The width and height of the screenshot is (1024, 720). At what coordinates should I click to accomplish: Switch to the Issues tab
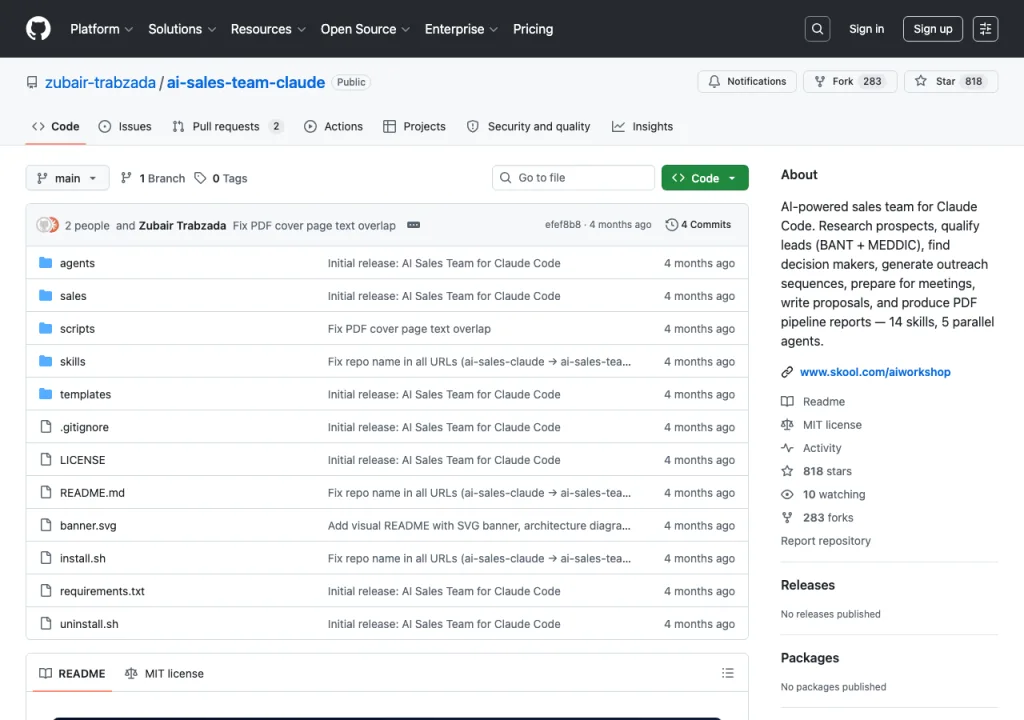click(x=125, y=126)
